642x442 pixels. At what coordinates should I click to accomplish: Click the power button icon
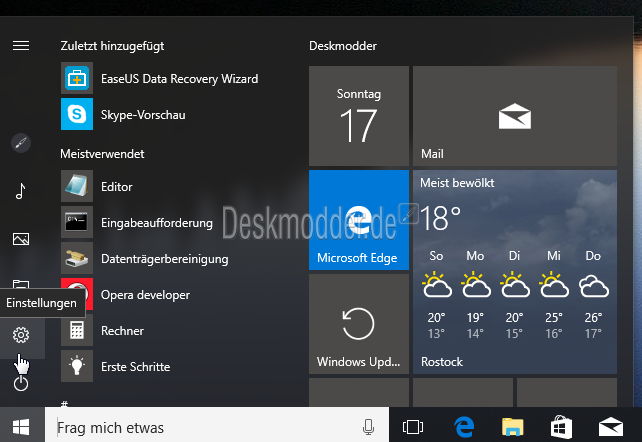click(x=21, y=383)
